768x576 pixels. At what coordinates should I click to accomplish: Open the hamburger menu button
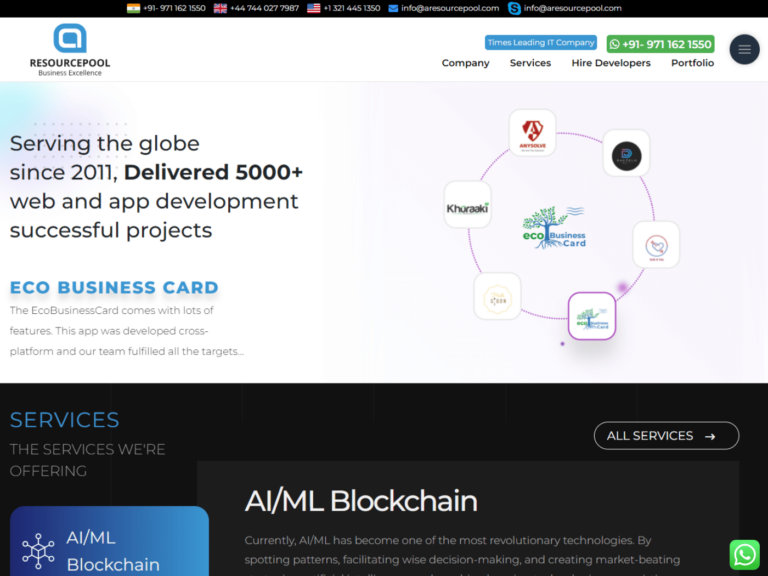point(744,49)
